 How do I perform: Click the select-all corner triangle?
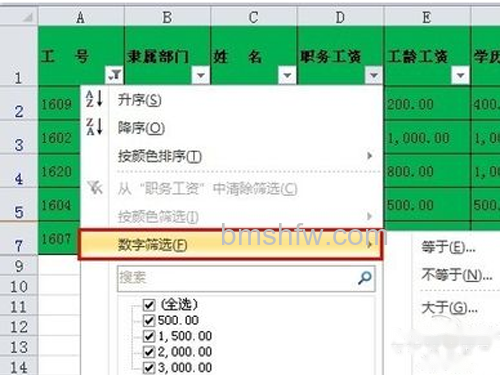[x=28, y=17]
